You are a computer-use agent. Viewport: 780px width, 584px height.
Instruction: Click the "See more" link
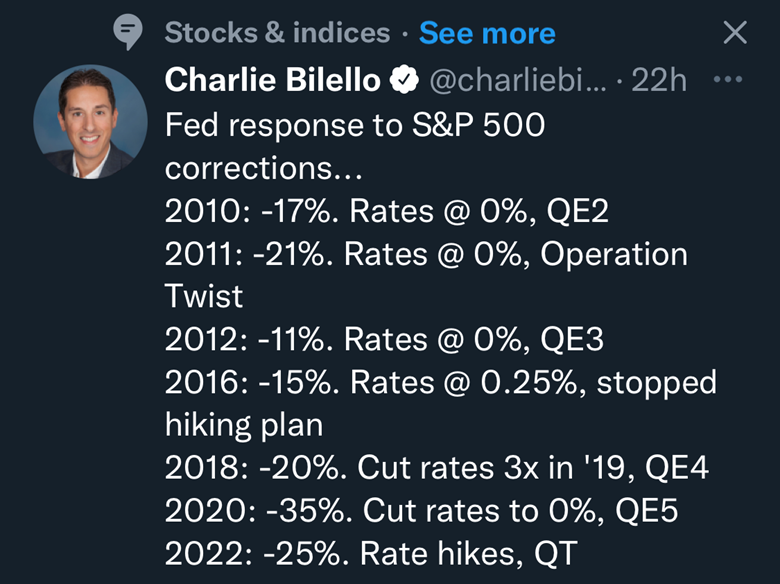pyautogui.click(x=487, y=33)
